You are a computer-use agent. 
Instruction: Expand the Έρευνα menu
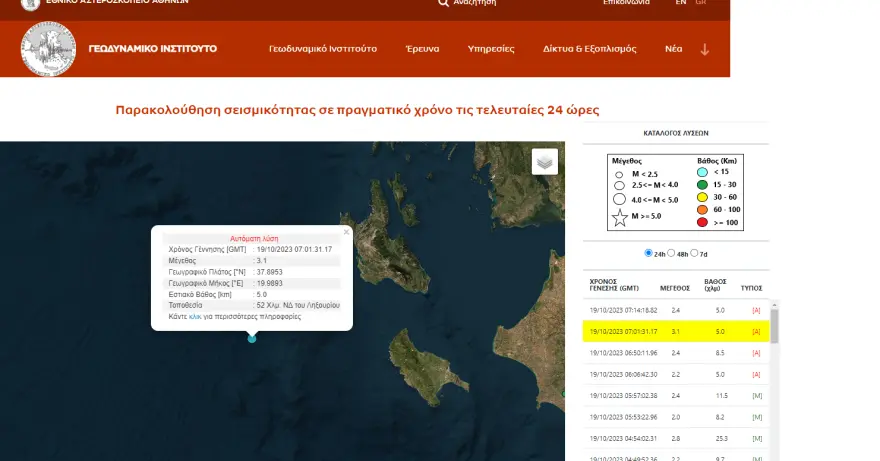422,49
